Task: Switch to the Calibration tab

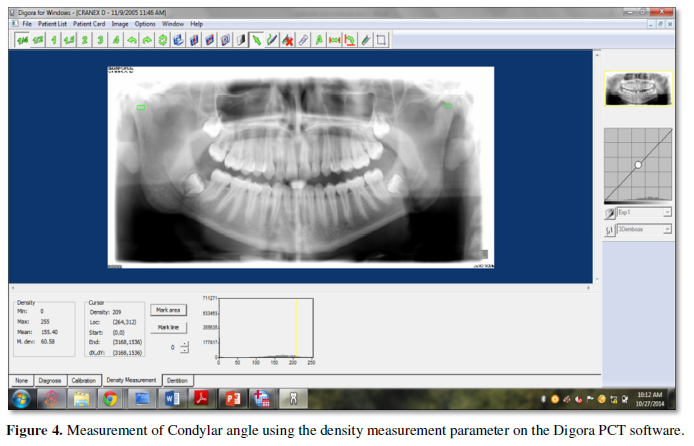Action: 83,380
